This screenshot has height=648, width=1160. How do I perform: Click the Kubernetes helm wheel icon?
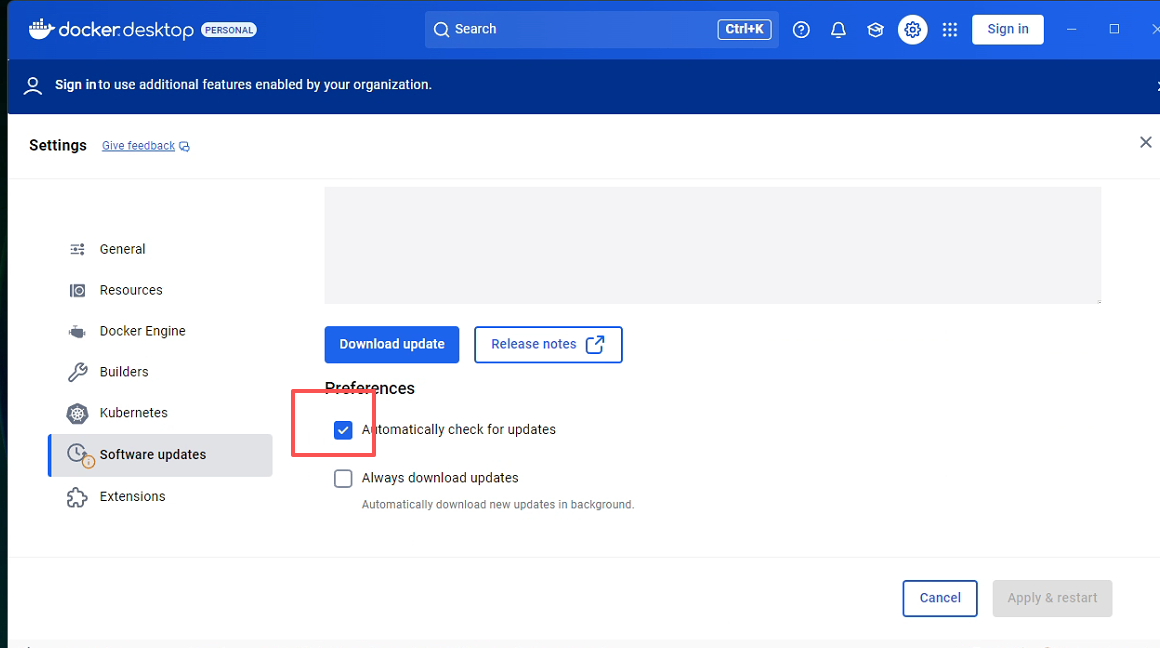pos(77,414)
